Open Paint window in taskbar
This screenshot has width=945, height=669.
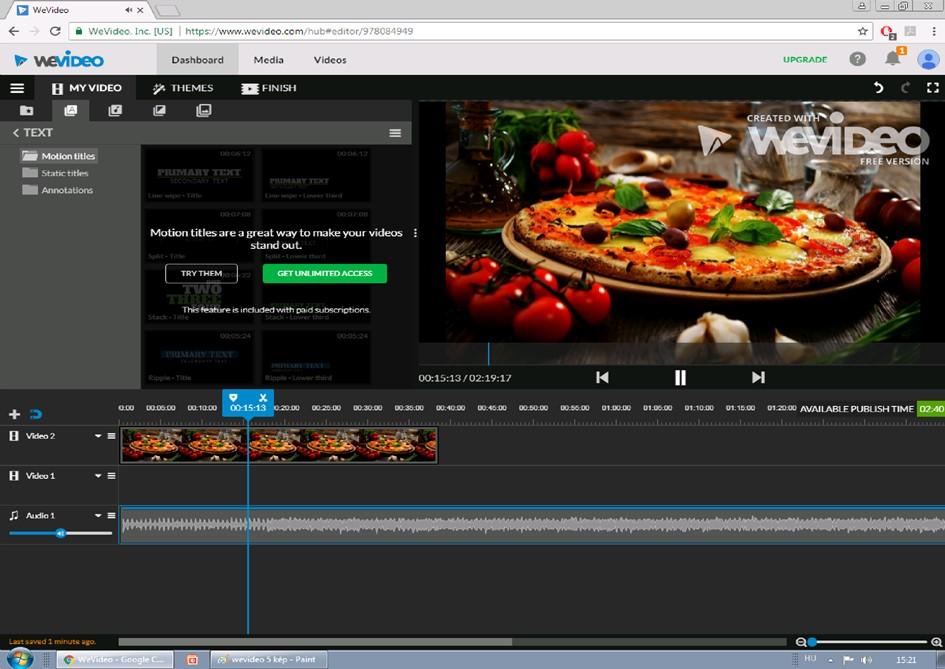point(268,659)
